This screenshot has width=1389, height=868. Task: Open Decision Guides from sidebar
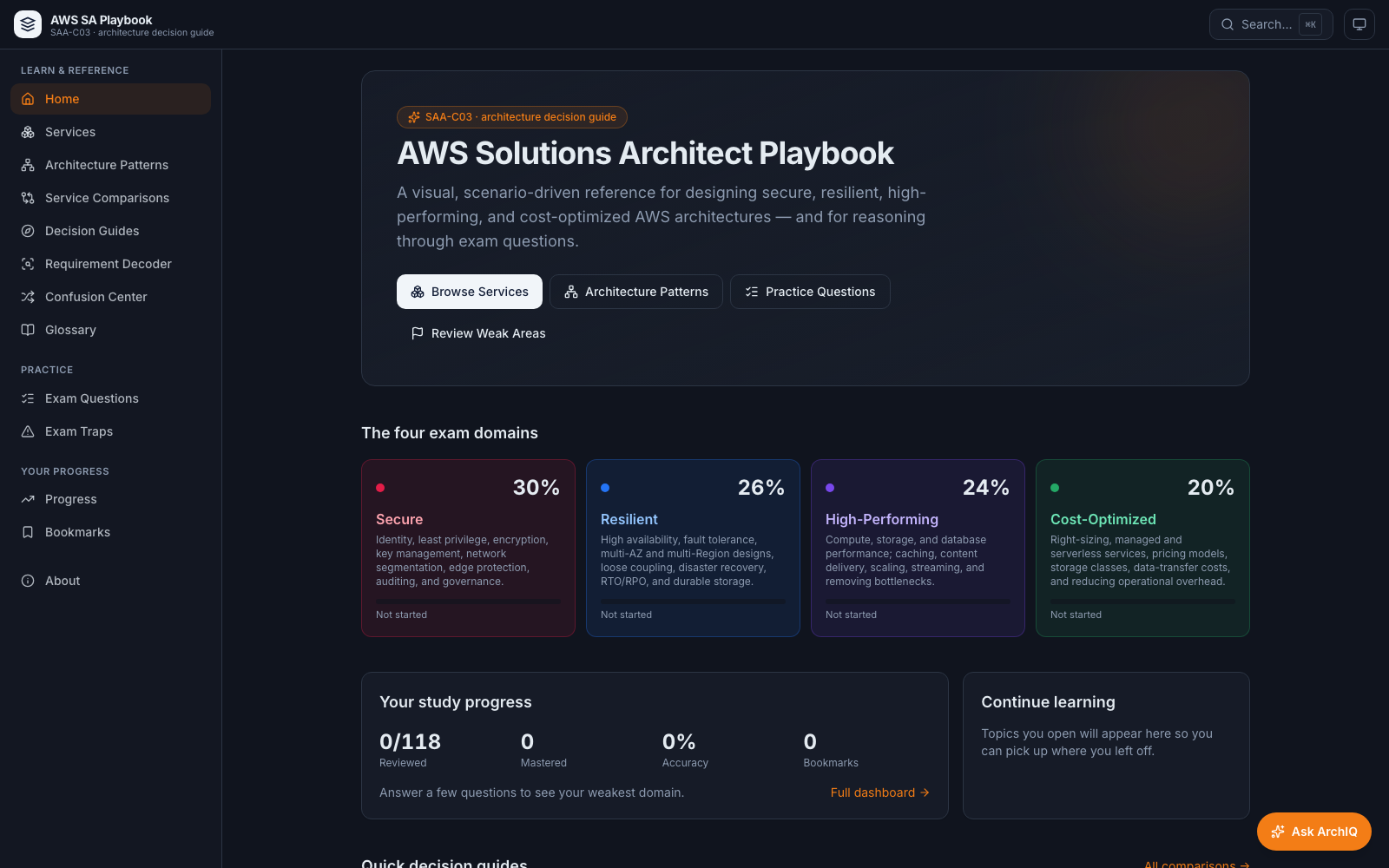[x=110, y=231]
